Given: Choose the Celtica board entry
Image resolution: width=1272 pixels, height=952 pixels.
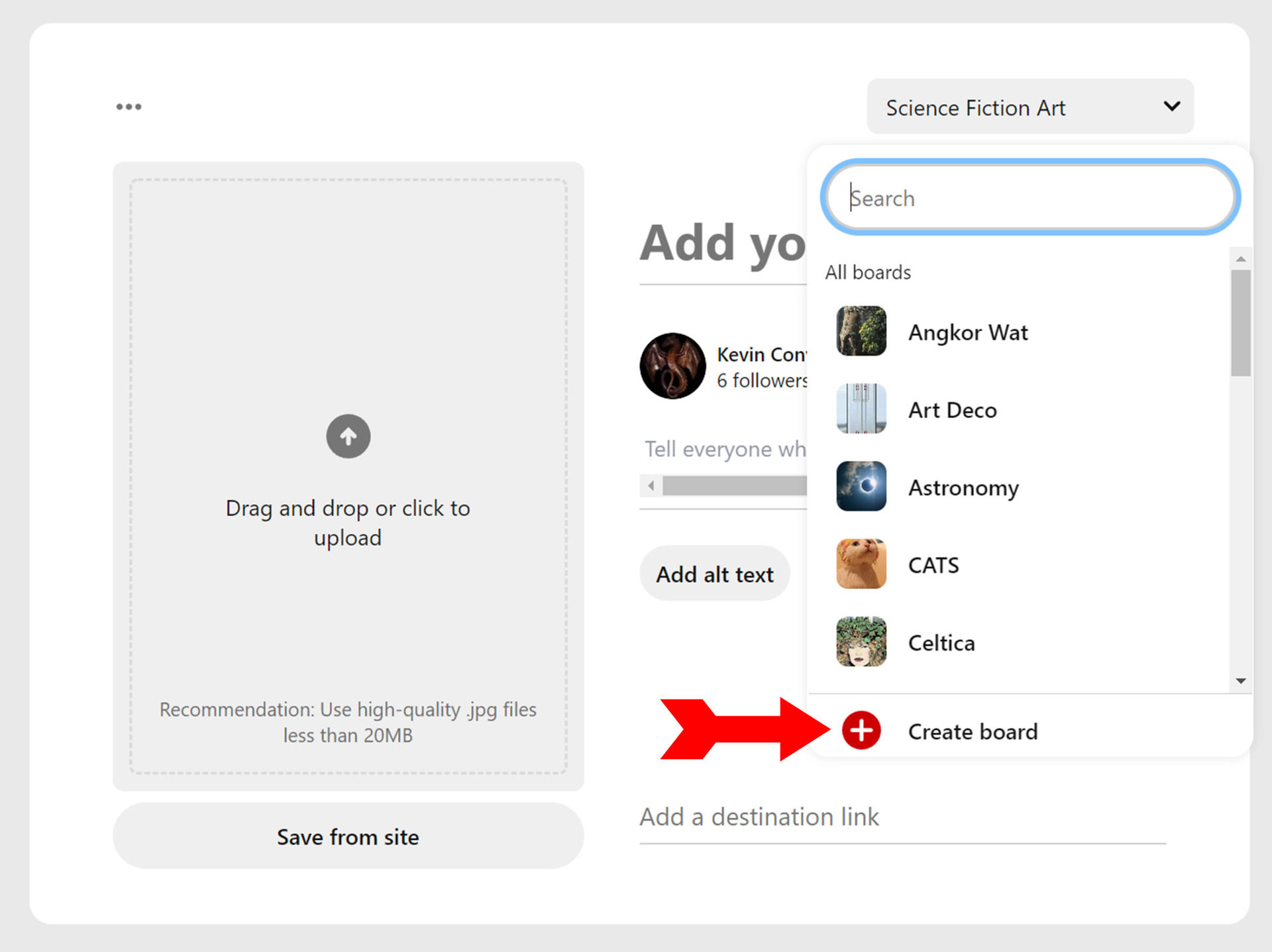Looking at the screenshot, I should click(941, 643).
